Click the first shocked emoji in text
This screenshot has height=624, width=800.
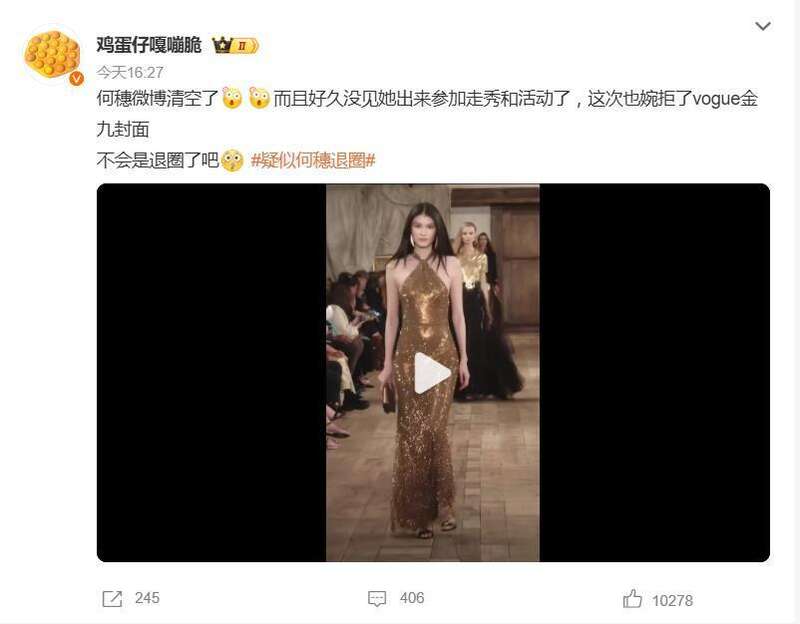tap(232, 98)
